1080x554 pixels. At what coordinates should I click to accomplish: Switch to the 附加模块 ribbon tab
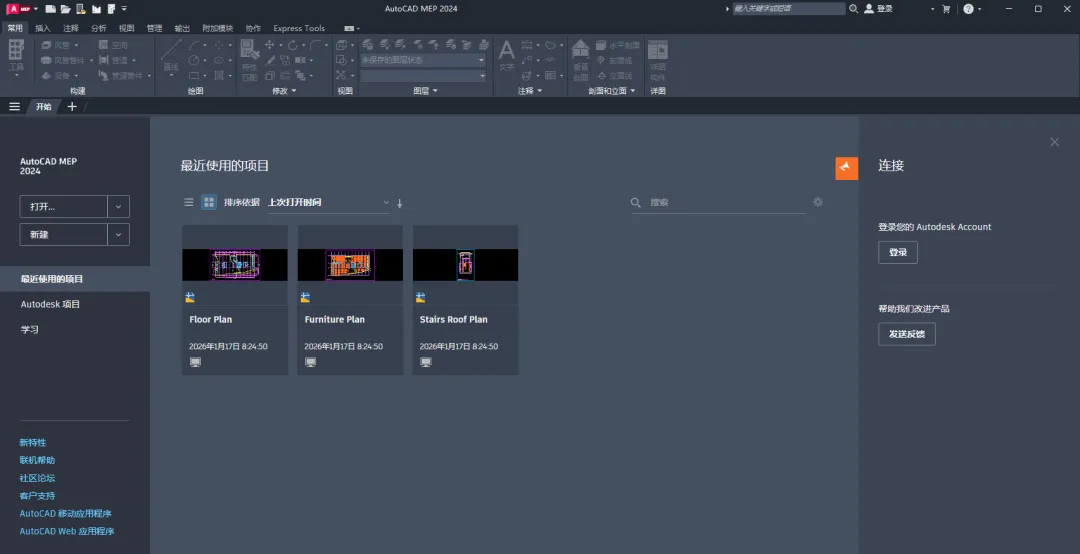pos(218,28)
